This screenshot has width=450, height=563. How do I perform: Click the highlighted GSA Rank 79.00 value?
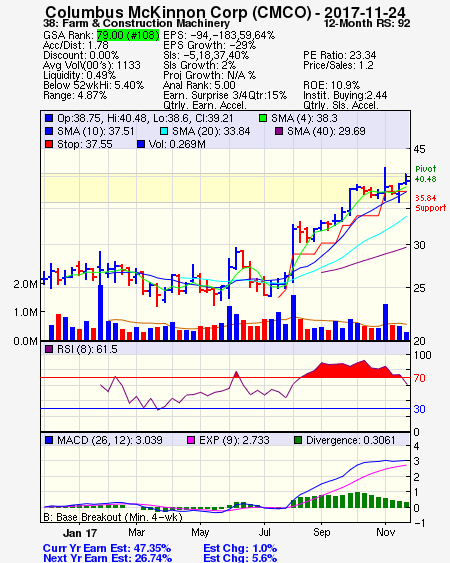point(128,35)
